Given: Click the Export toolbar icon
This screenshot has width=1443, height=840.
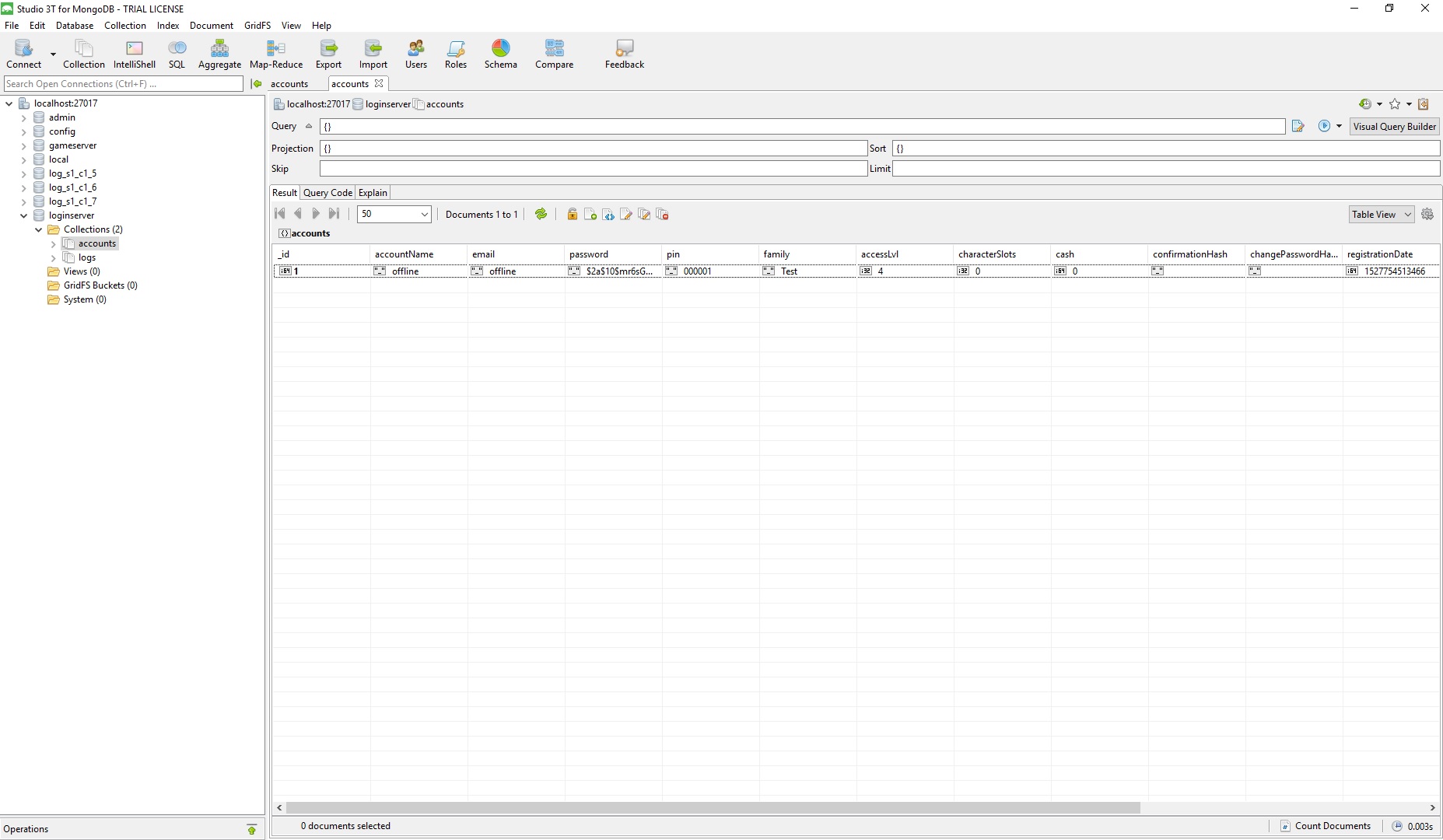Looking at the screenshot, I should click(328, 54).
